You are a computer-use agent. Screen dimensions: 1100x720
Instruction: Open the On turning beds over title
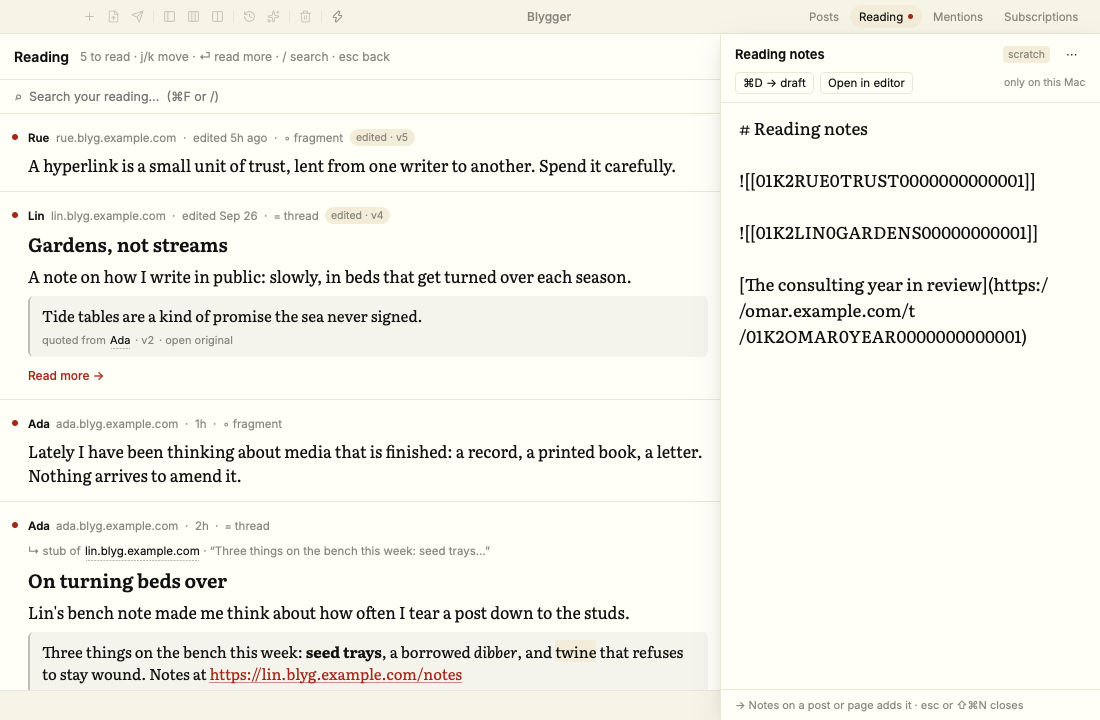pyautogui.click(x=127, y=582)
